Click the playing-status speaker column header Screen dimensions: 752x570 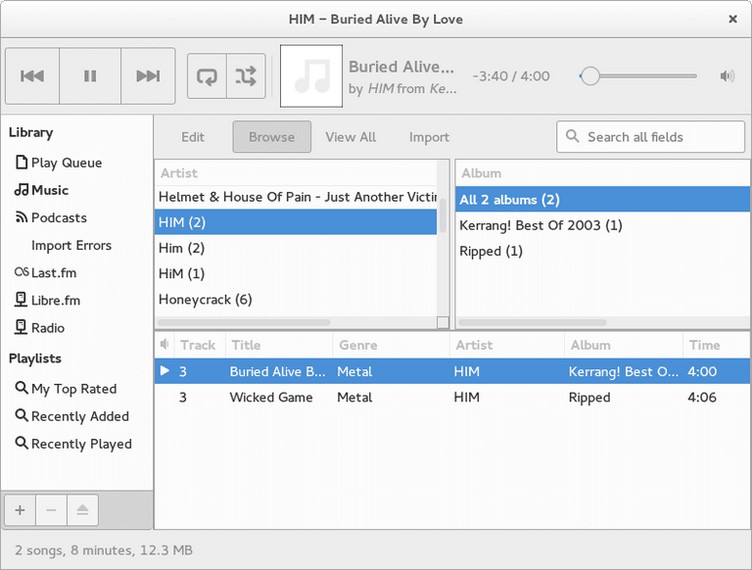pyautogui.click(x=164, y=345)
